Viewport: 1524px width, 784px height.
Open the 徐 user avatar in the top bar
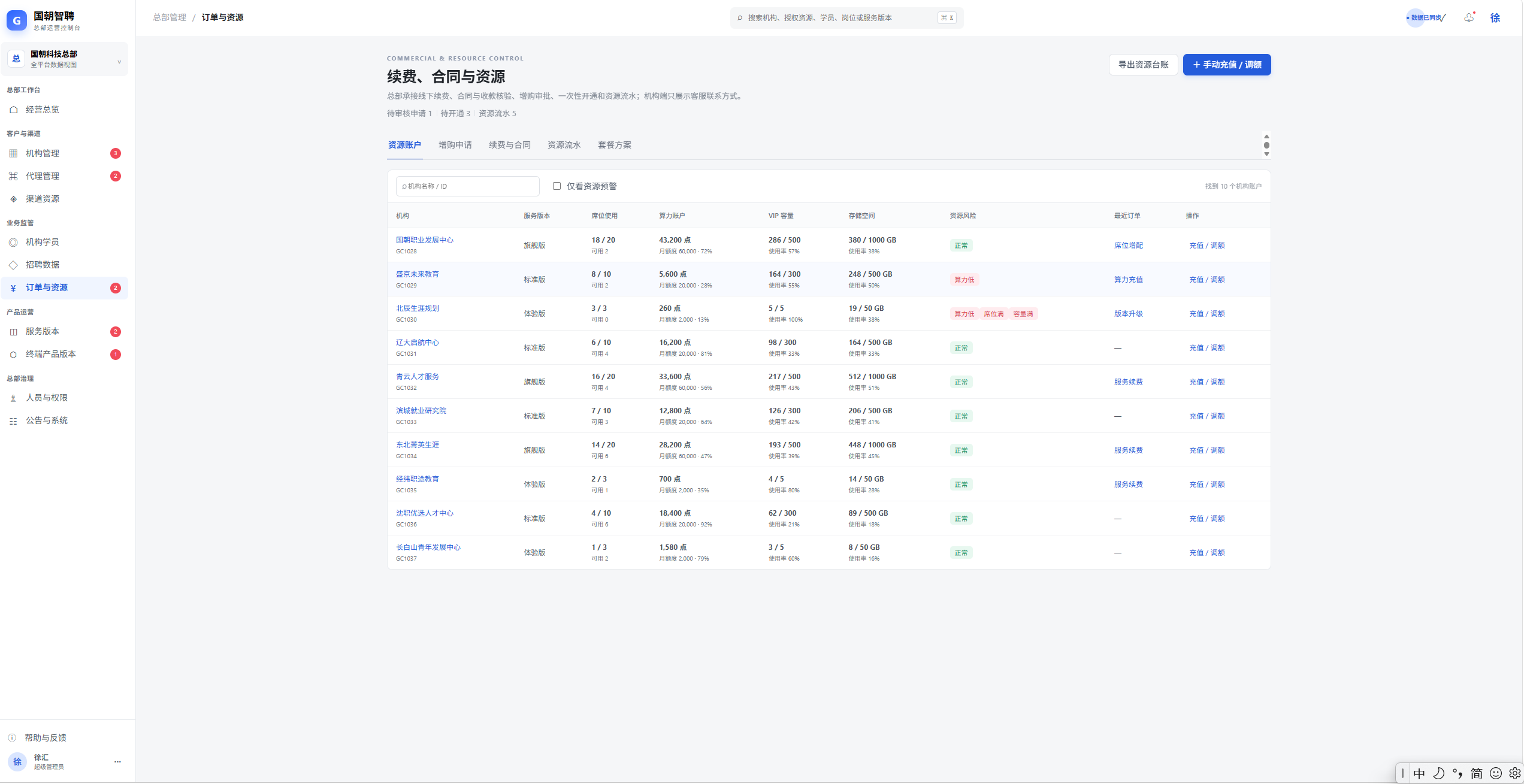[x=1495, y=18]
